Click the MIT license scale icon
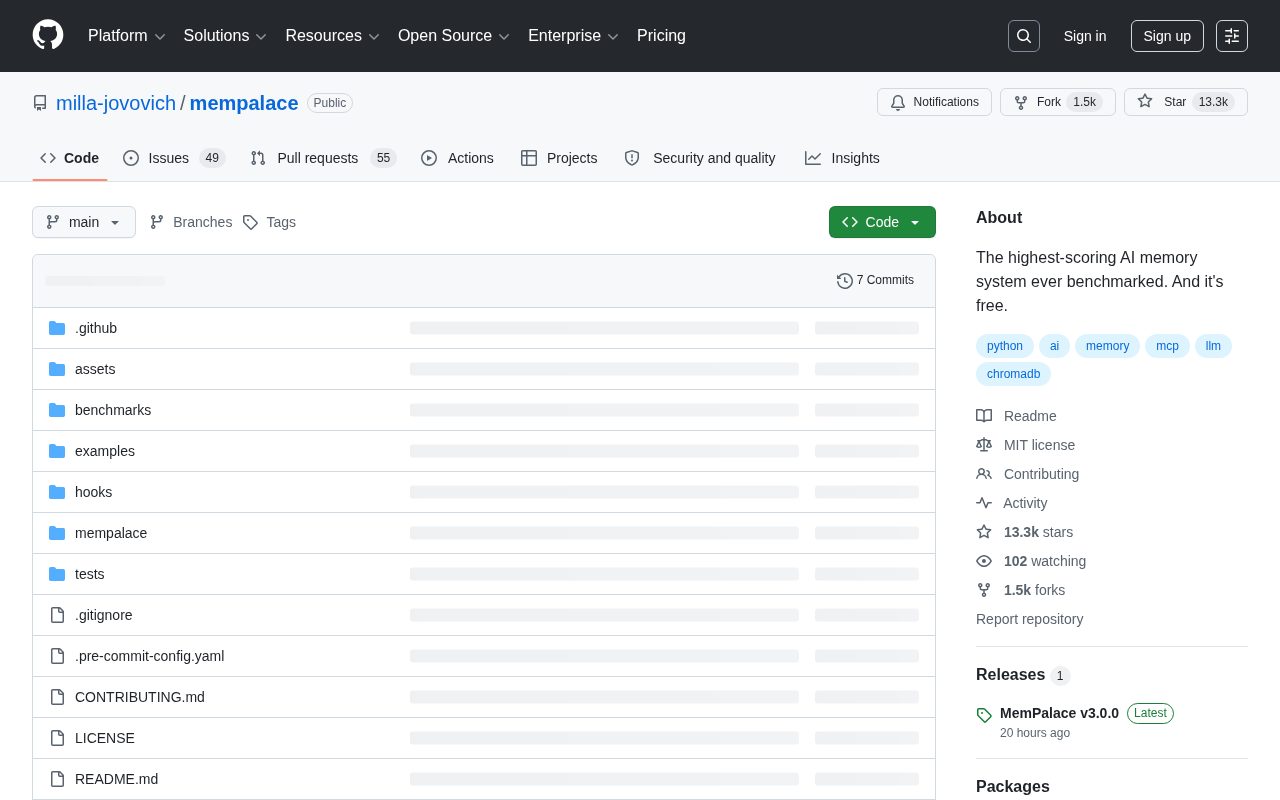This screenshot has width=1280, height=800. point(984,445)
